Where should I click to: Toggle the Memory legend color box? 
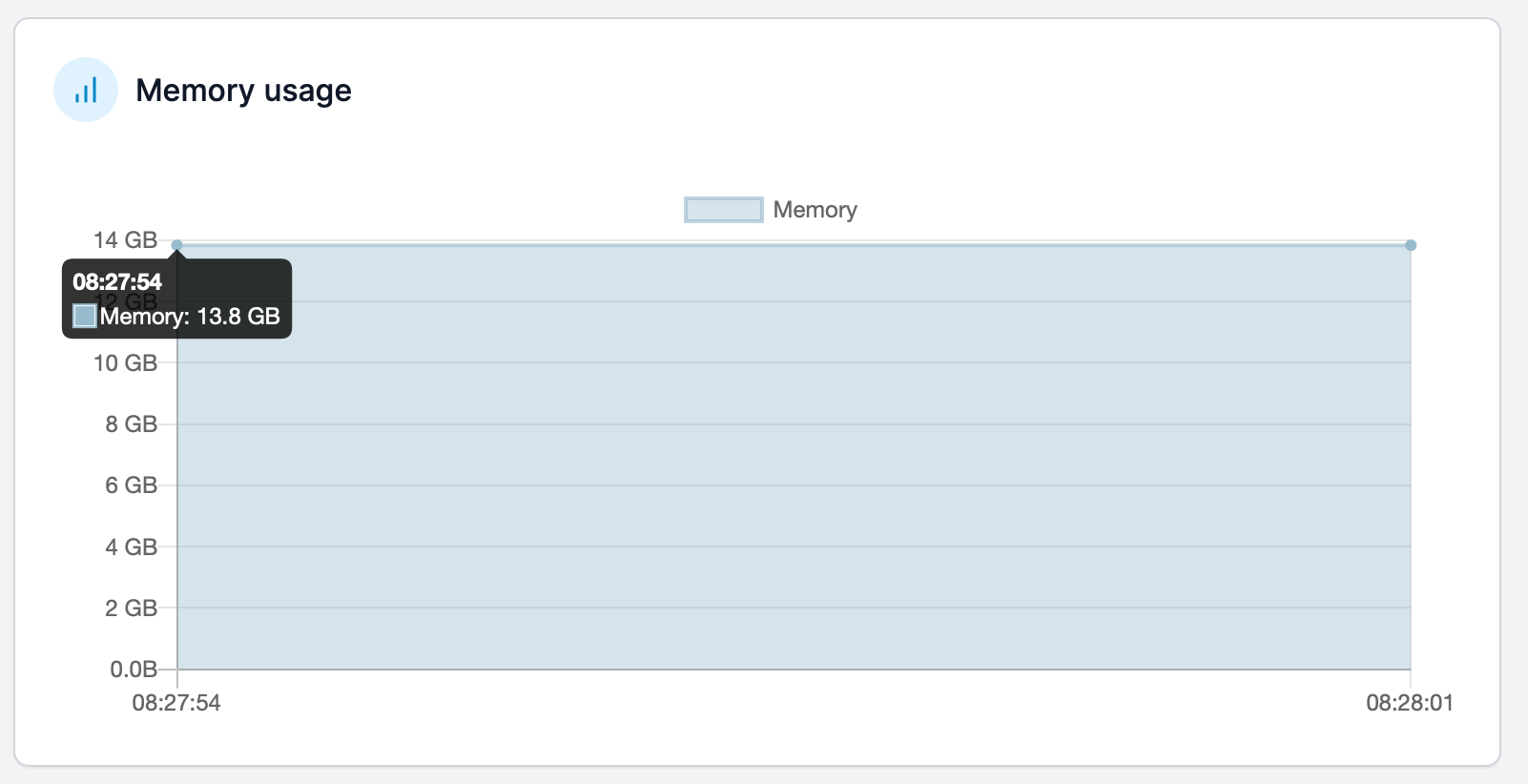[724, 210]
